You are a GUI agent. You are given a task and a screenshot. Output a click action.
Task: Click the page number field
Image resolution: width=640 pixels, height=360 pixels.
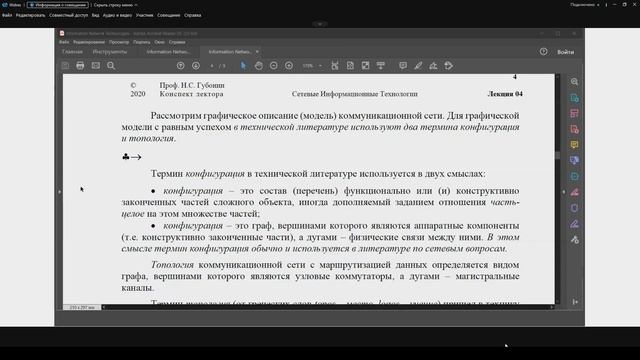pos(212,66)
